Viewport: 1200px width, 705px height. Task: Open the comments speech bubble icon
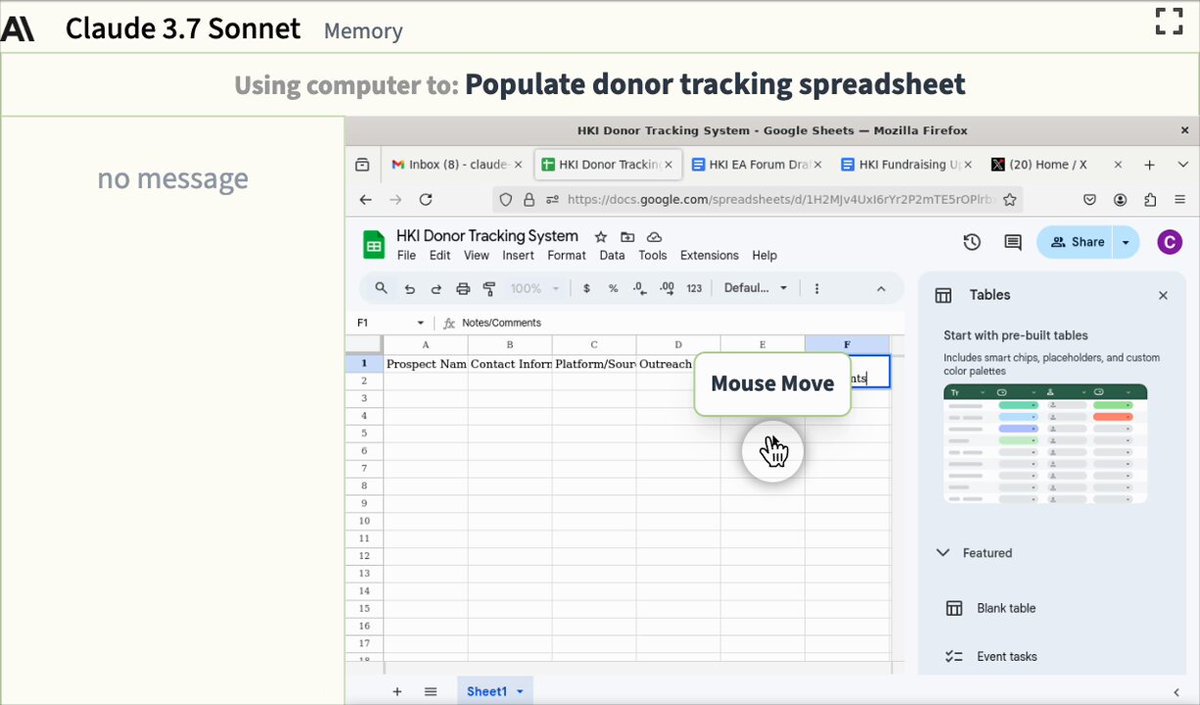pos(1012,242)
